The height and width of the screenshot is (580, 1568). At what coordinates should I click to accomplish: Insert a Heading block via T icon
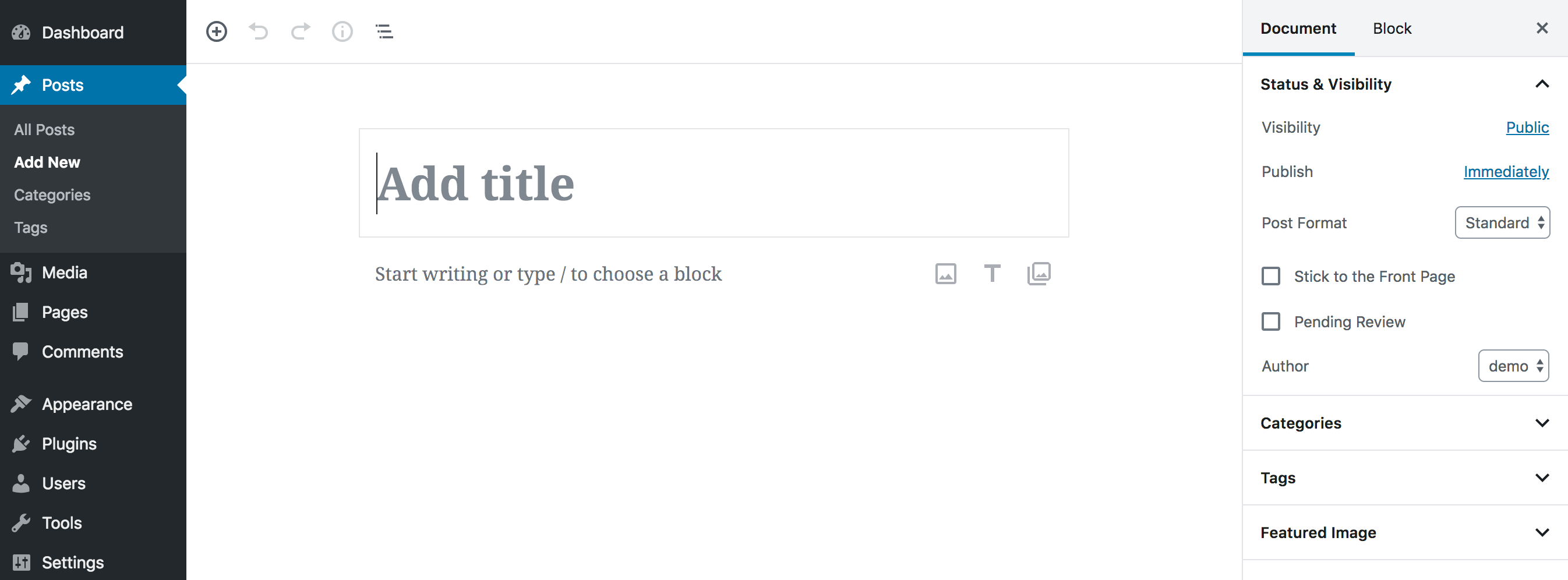992,274
